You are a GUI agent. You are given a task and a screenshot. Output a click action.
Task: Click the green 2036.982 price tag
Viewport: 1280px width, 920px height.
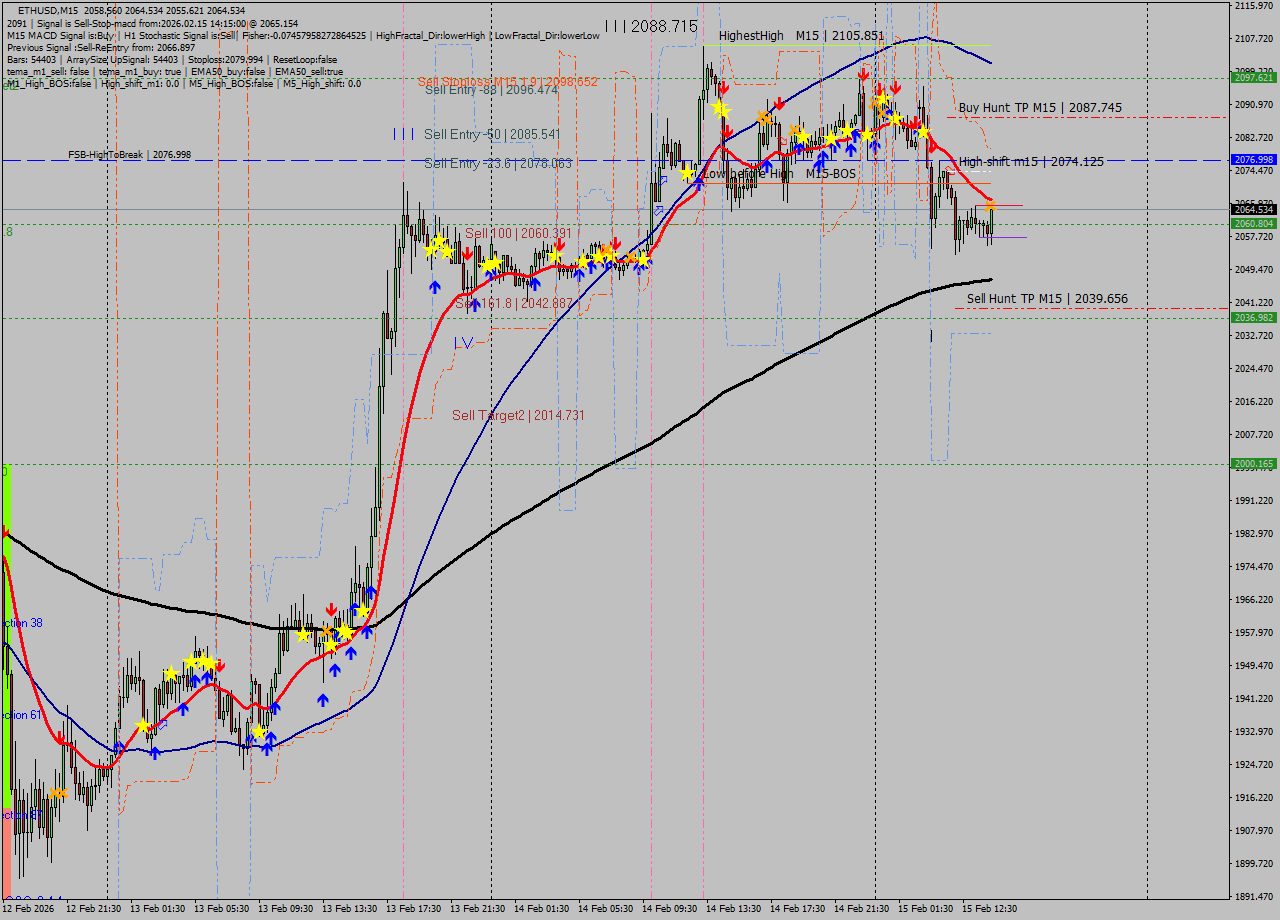1253,318
